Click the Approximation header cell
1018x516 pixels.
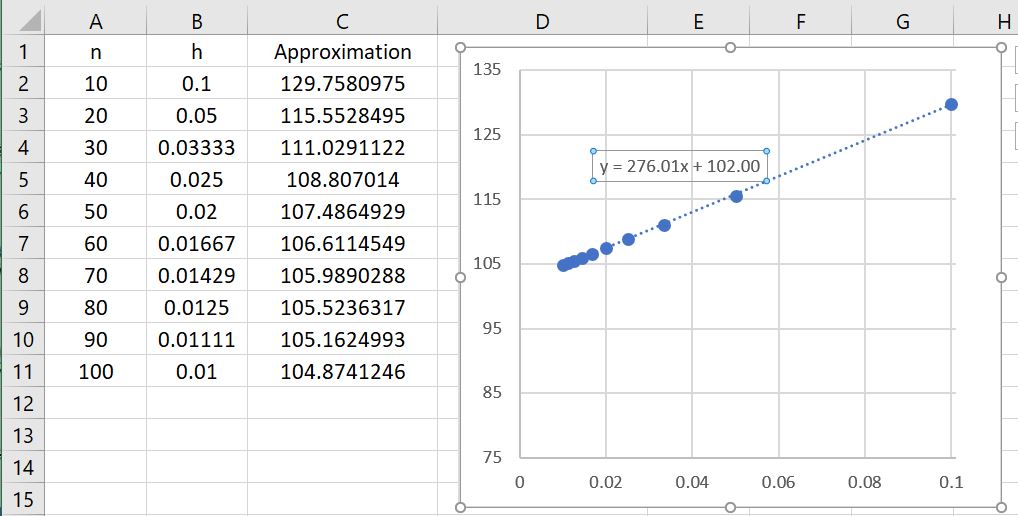[x=342, y=52]
